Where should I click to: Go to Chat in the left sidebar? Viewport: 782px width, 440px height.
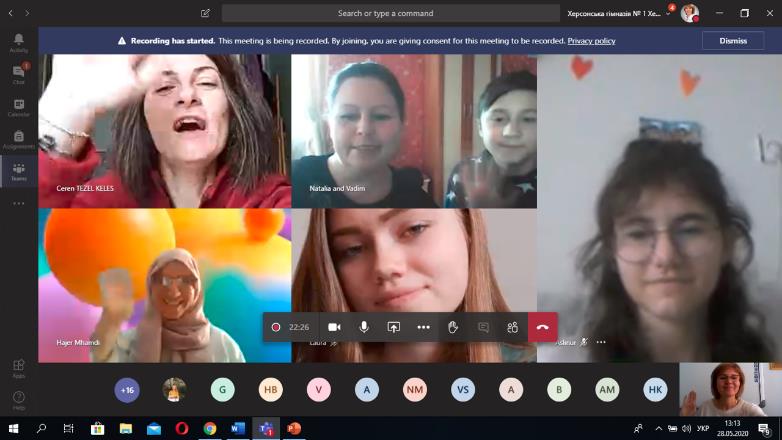click(18, 74)
